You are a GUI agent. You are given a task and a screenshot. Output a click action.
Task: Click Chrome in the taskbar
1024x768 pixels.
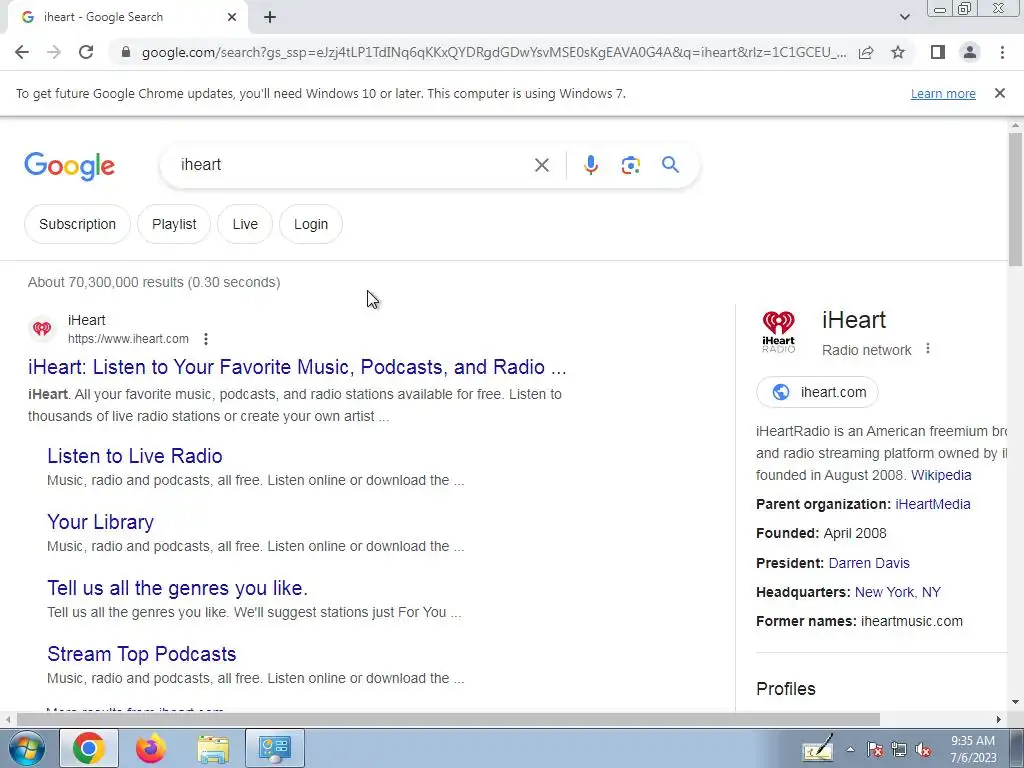[x=89, y=748]
